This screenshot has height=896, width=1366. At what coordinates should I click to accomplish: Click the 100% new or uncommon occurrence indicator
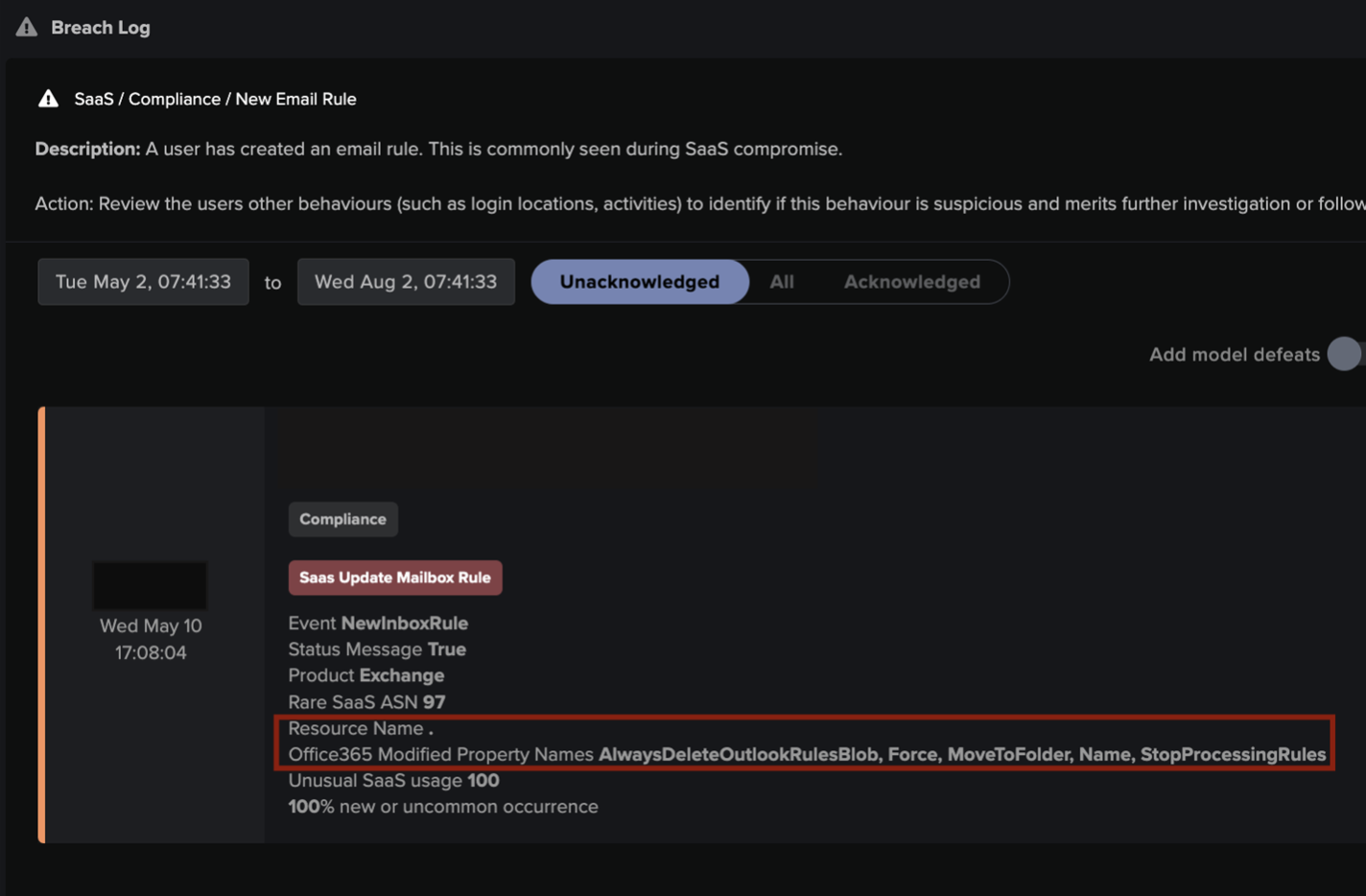442,806
